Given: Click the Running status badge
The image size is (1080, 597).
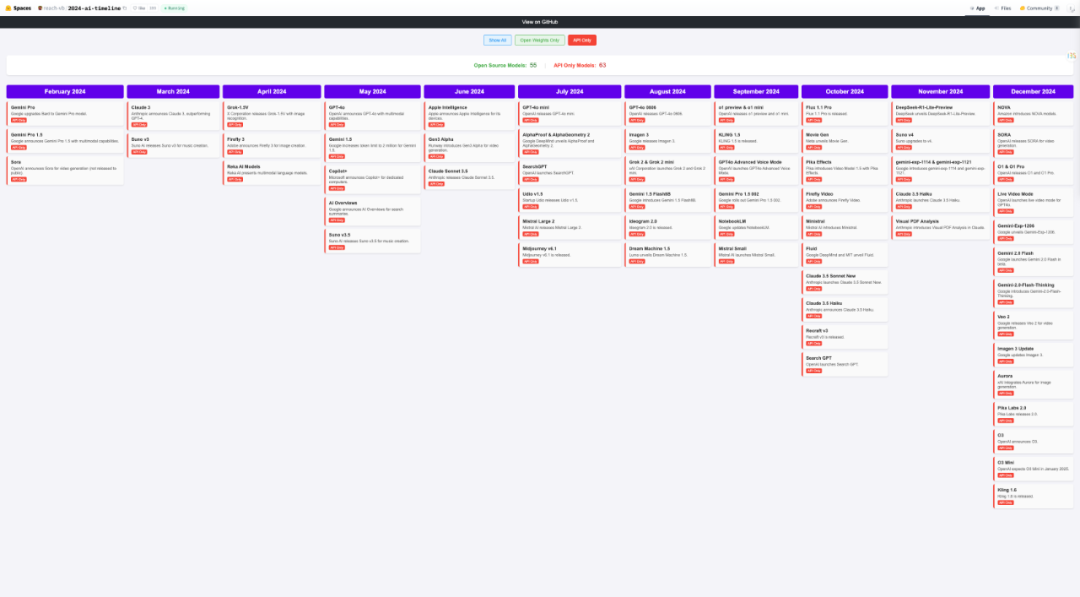Looking at the screenshot, I should (x=174, y=8).
